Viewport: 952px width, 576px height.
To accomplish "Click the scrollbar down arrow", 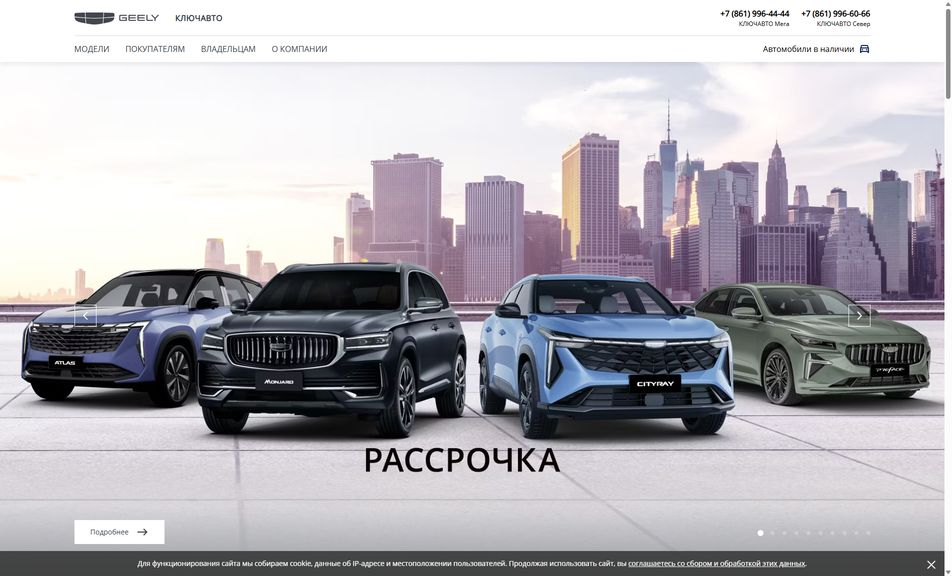I will (x=948, y=572).
